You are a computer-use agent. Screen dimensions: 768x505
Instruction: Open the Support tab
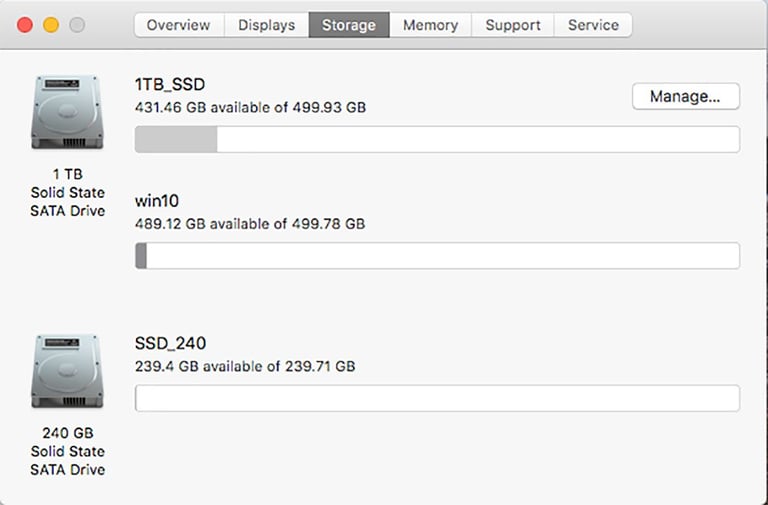tap(513, 25)
